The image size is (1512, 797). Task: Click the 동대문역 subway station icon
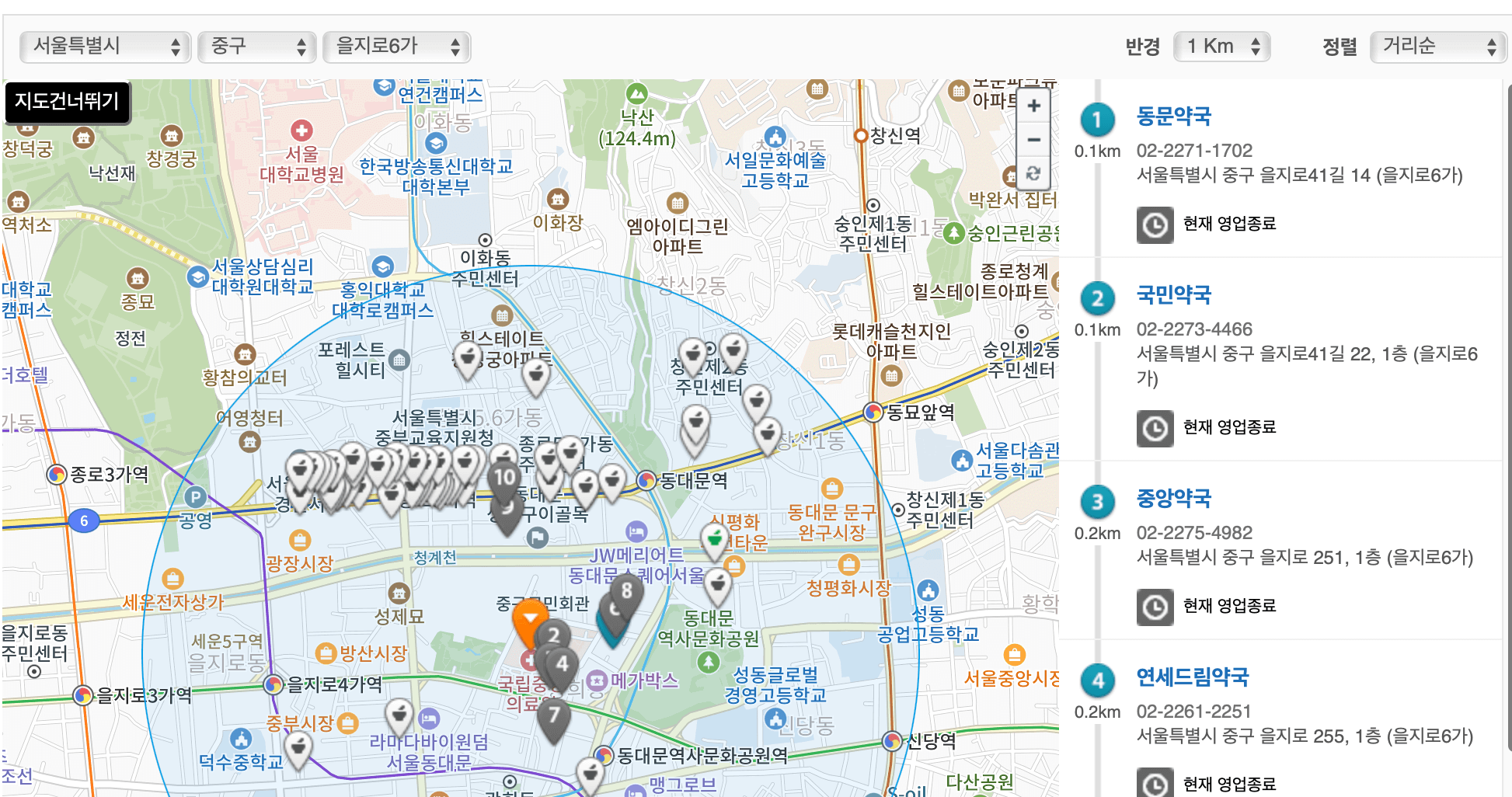click(x=647, y=479)
